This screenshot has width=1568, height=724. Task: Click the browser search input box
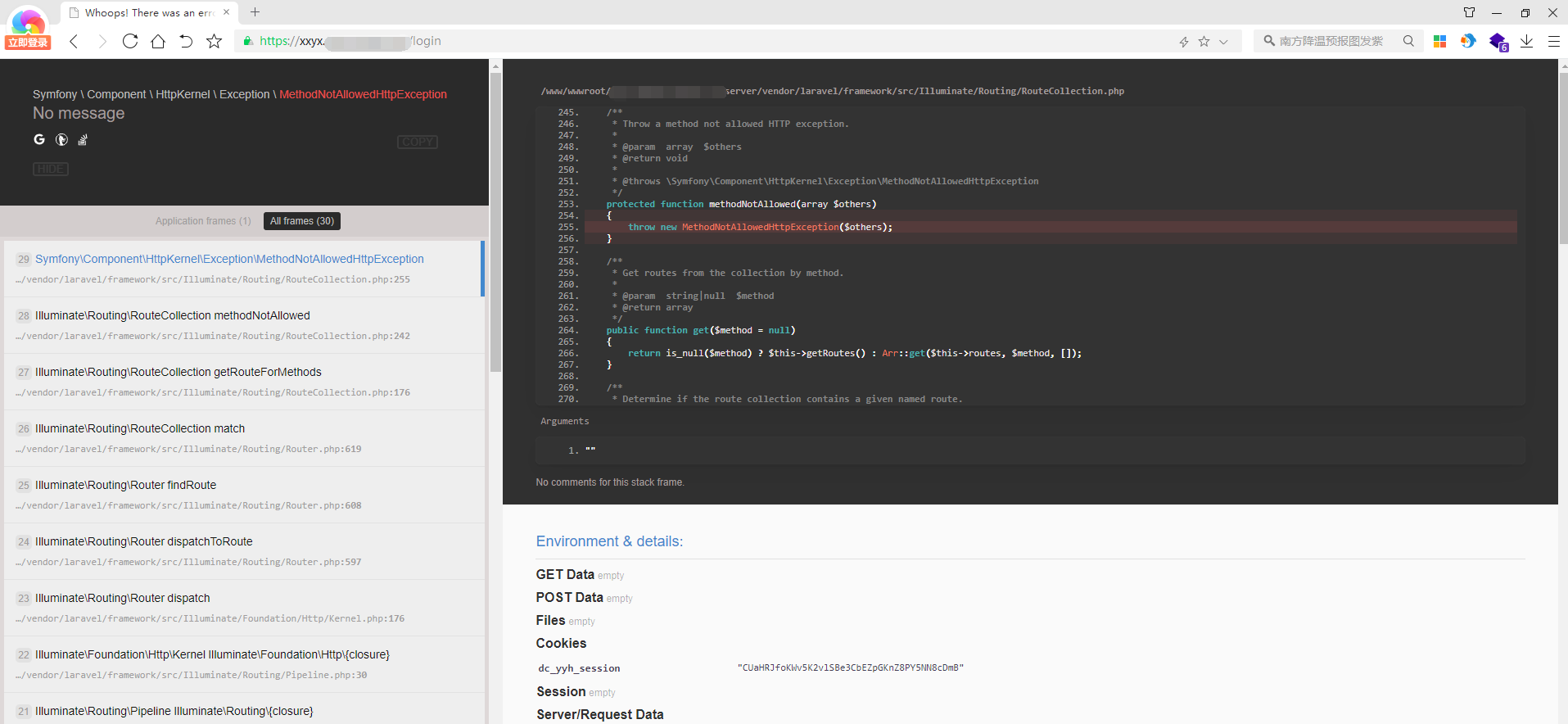1339,41
